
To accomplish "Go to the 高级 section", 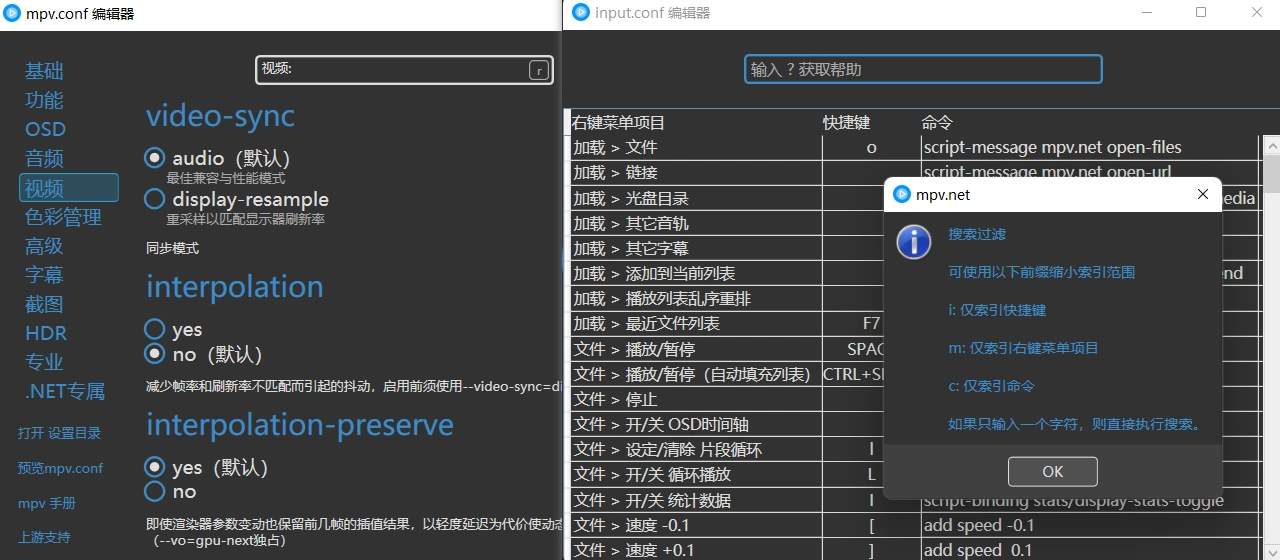I will [44, 245].
